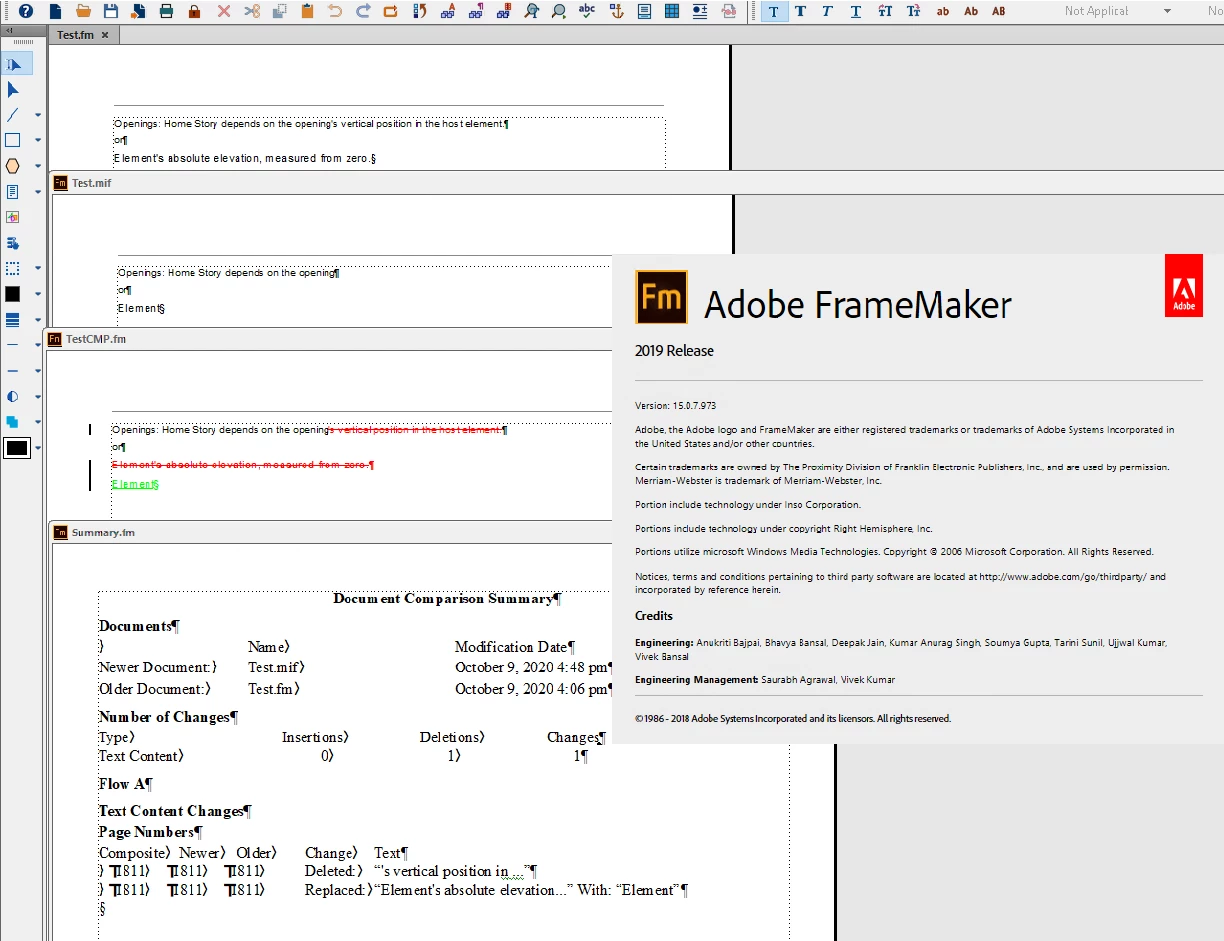1224x941 pixels.
Task: Select the Text Frame tool
Action: [x=13, y=192]
